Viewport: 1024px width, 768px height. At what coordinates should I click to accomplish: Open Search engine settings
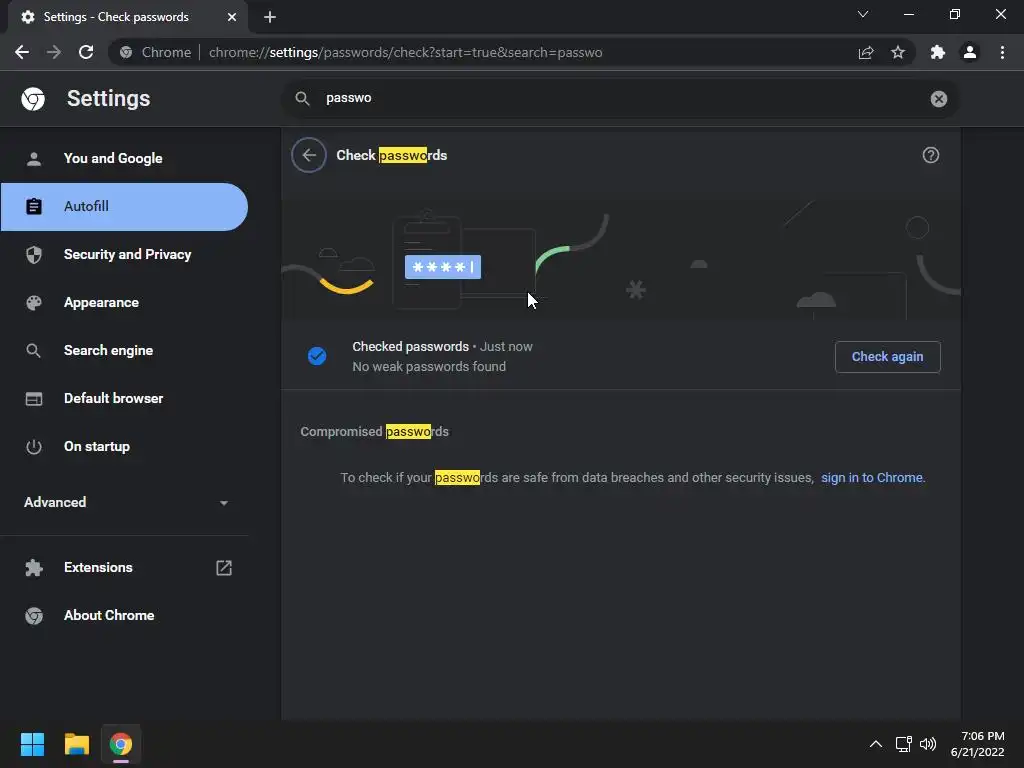pyautogui.click(x=124, y=351)
